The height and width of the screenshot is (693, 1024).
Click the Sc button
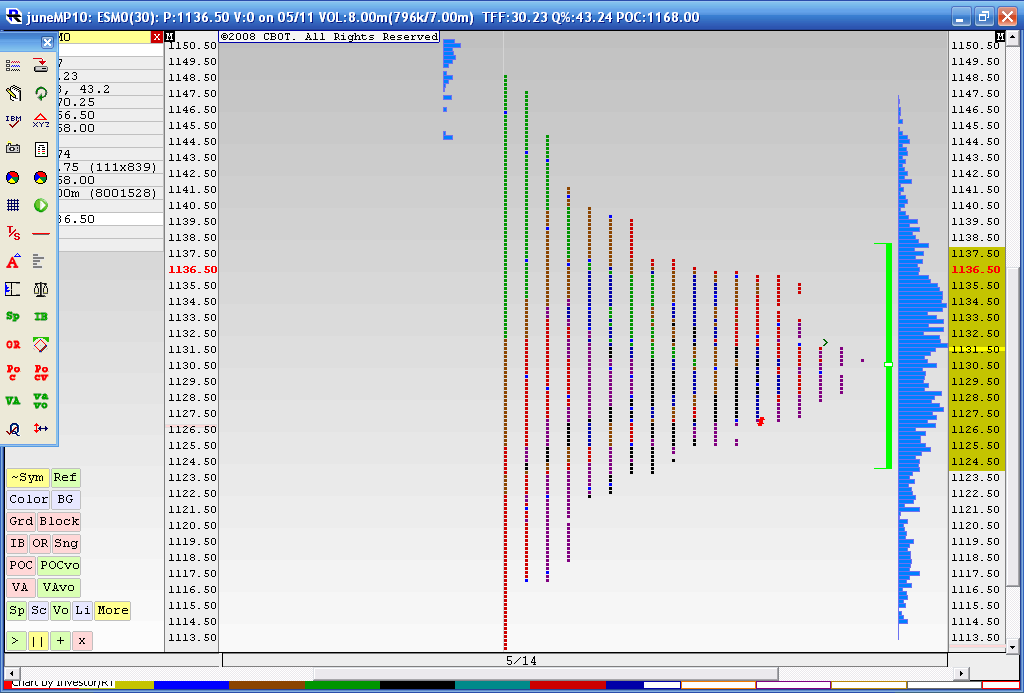point(39,611)
